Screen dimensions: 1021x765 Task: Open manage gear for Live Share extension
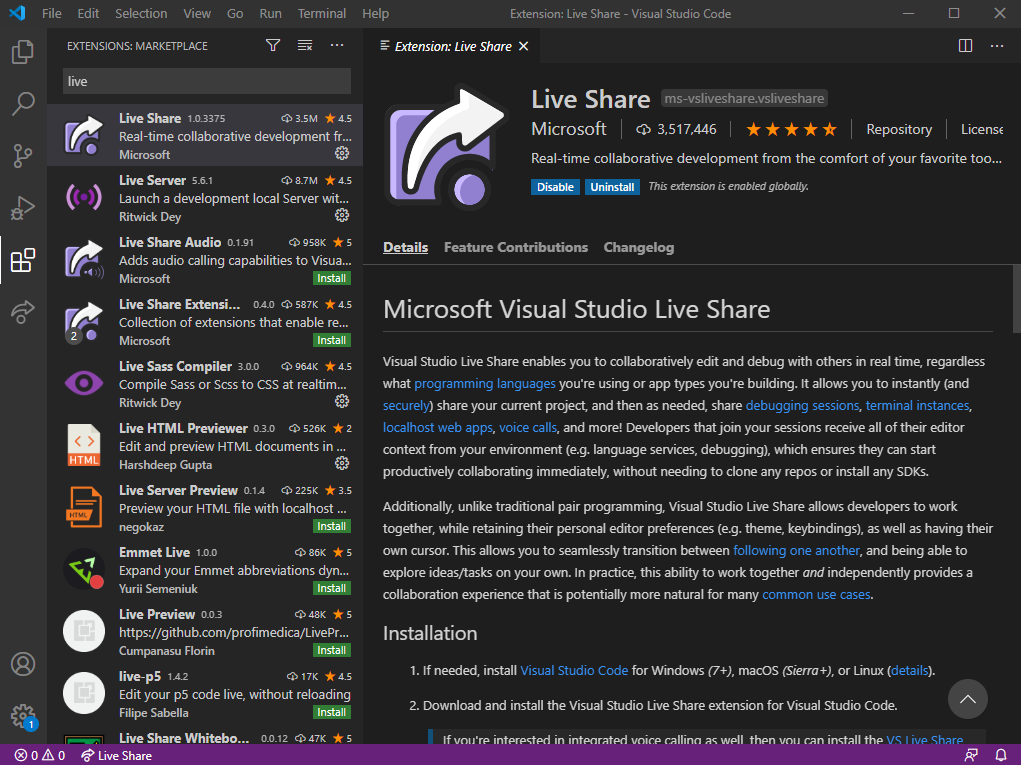(342, 153)
